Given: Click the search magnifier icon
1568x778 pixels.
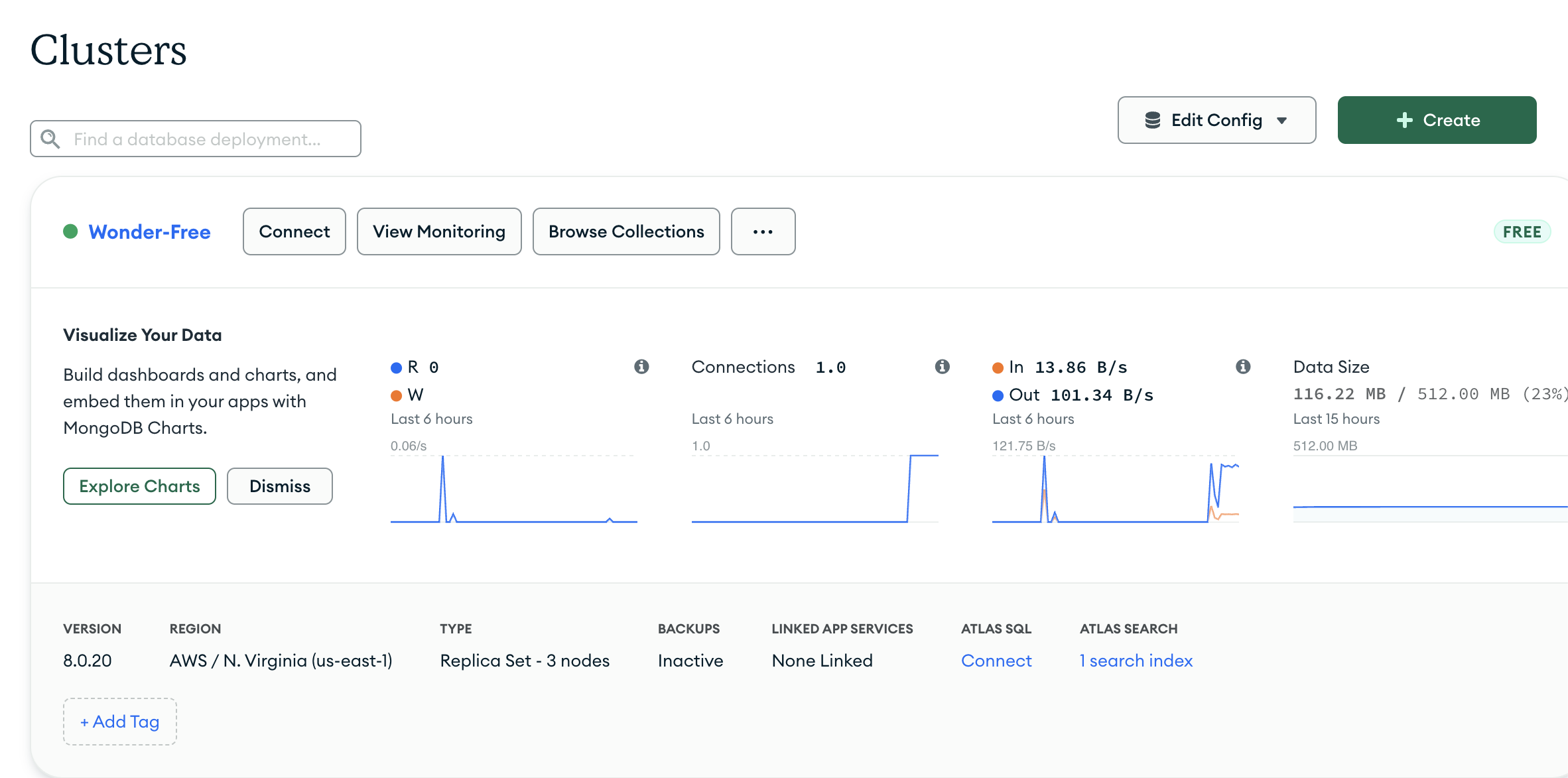Looking at the screenshot, I should [50, 139].
